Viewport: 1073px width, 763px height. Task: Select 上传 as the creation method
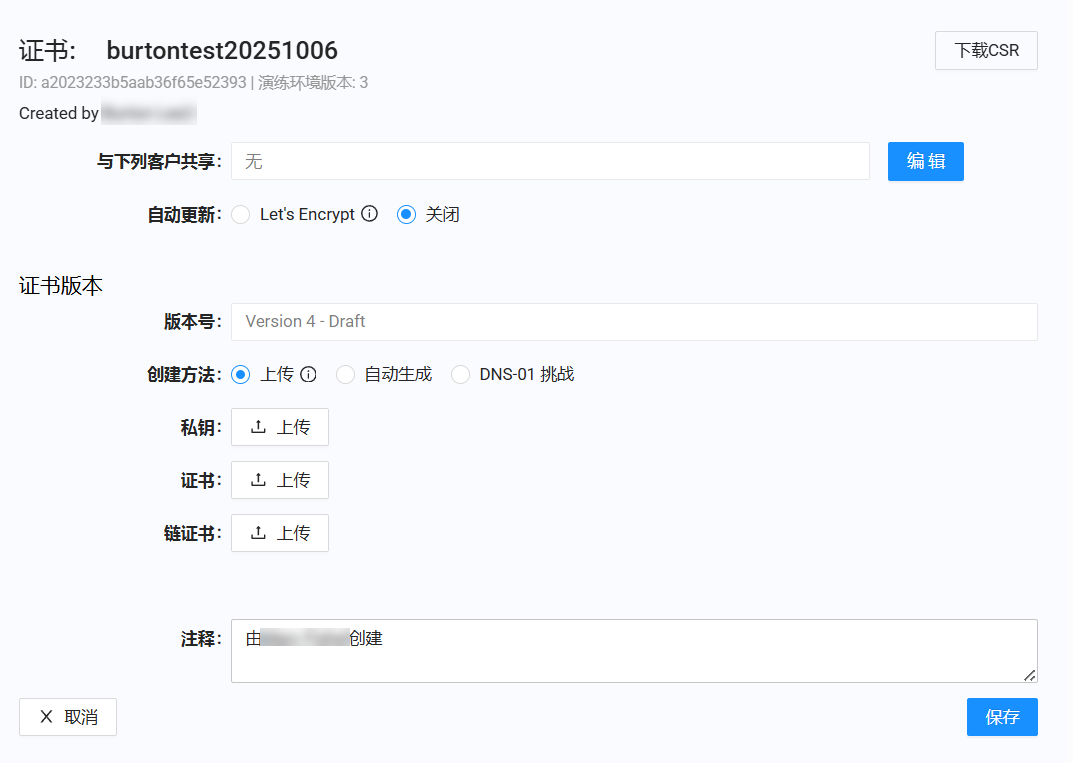coord(240,374)
